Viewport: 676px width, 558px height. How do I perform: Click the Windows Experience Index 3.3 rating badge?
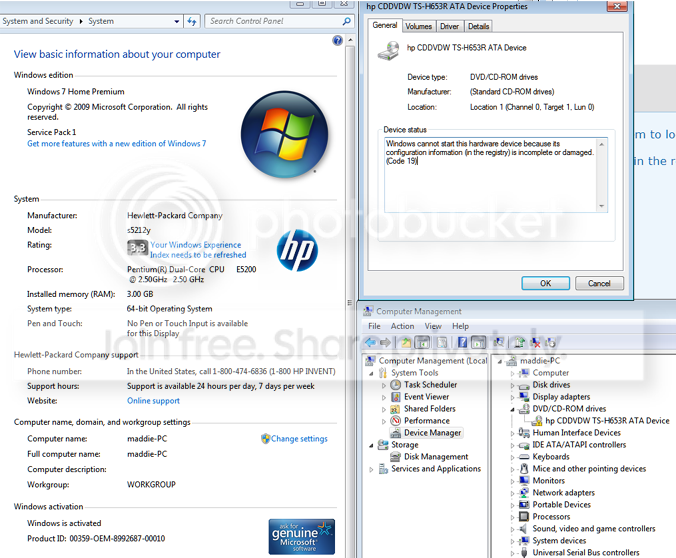(x=138, y=248)
